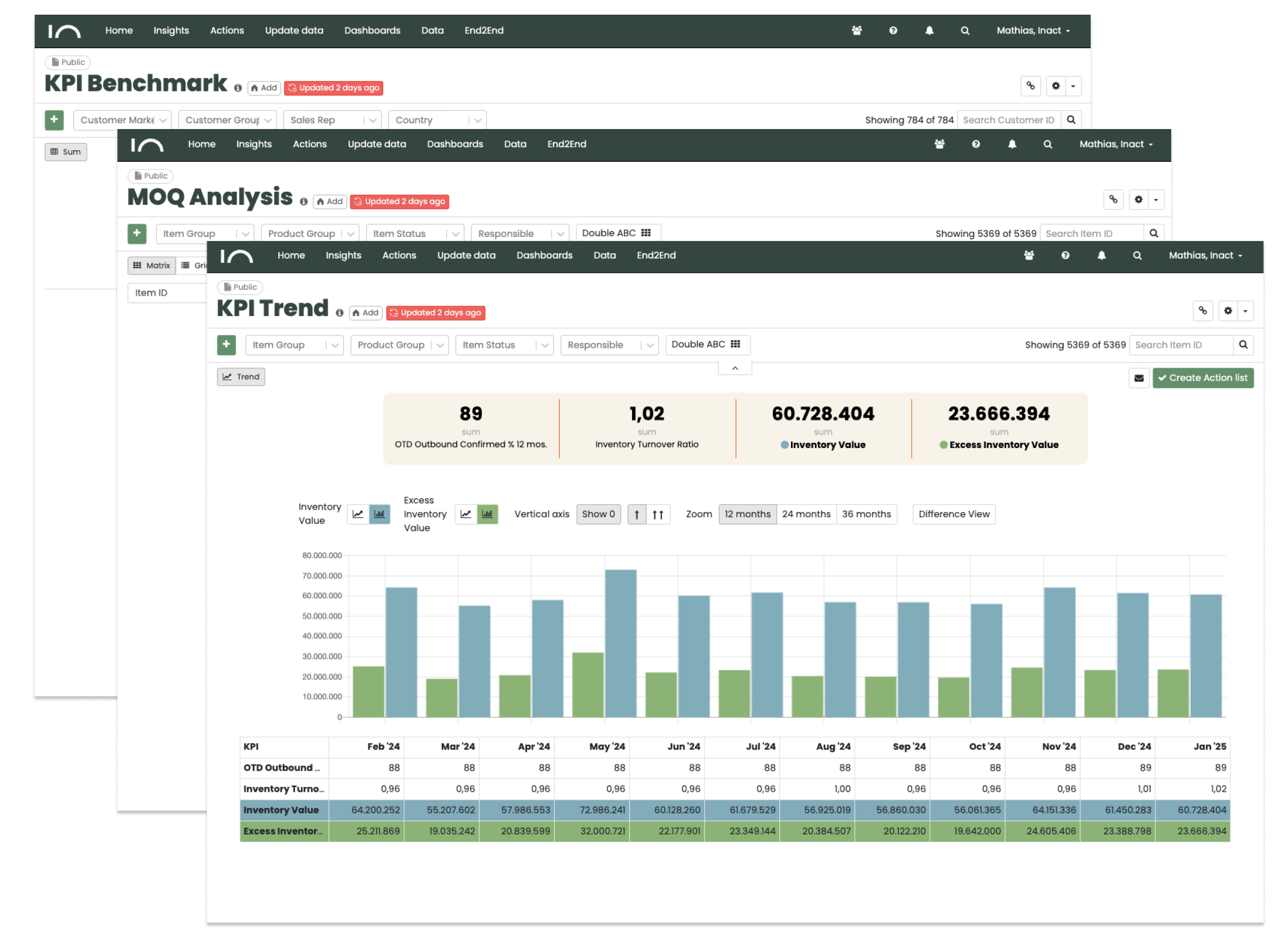Focus the Search Item ID field in KPI Trend
Viewport: 1288px width, 939px height.
pos(1180,345)
